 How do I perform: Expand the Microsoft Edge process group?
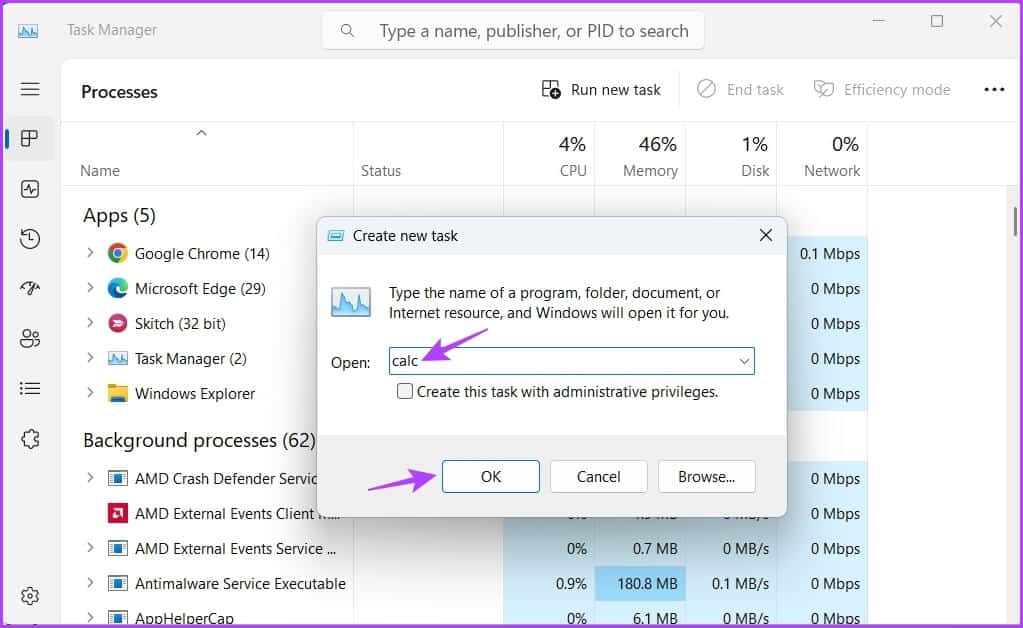click(x=90, y=288)
